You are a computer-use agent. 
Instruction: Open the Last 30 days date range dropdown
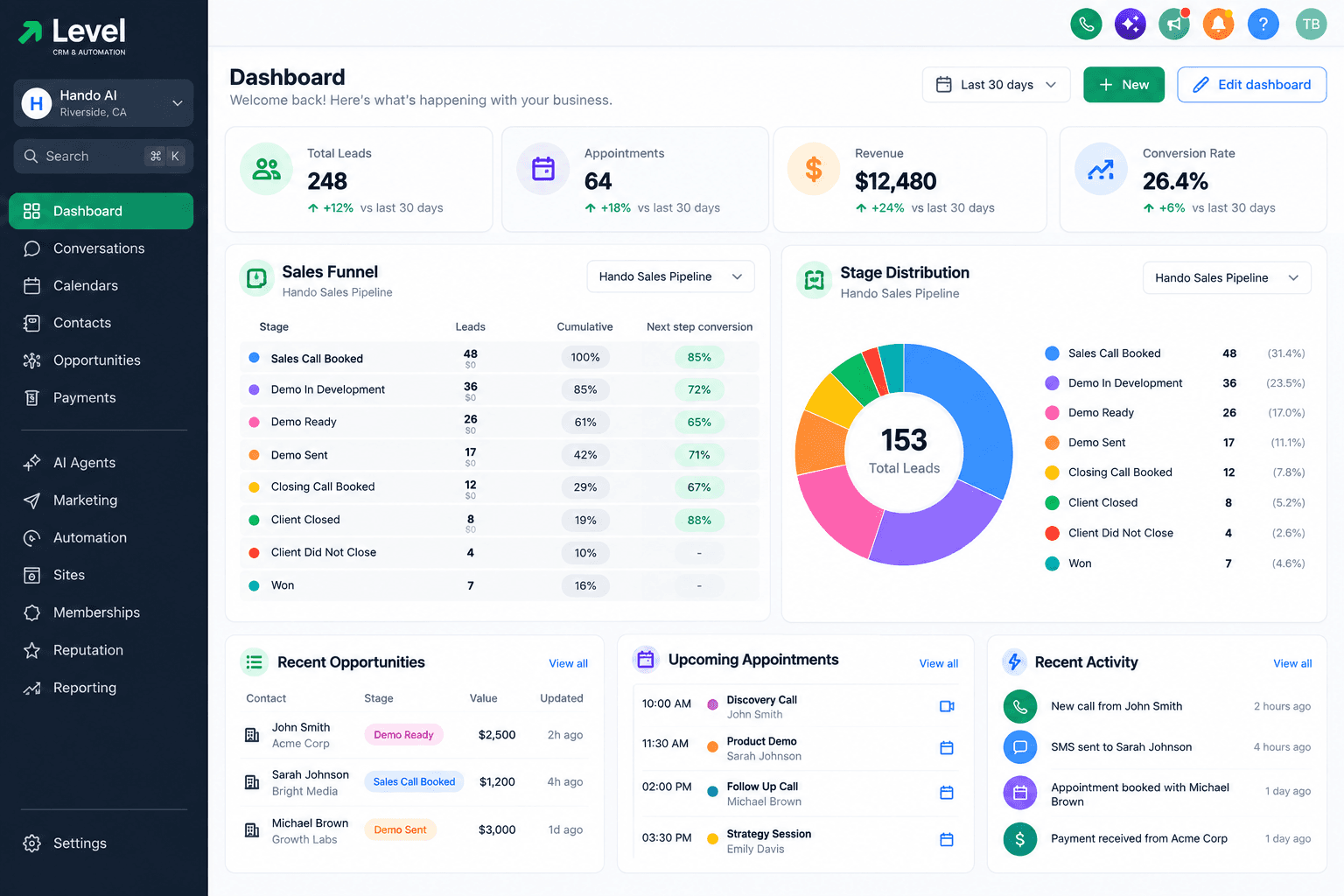point(996,85)
